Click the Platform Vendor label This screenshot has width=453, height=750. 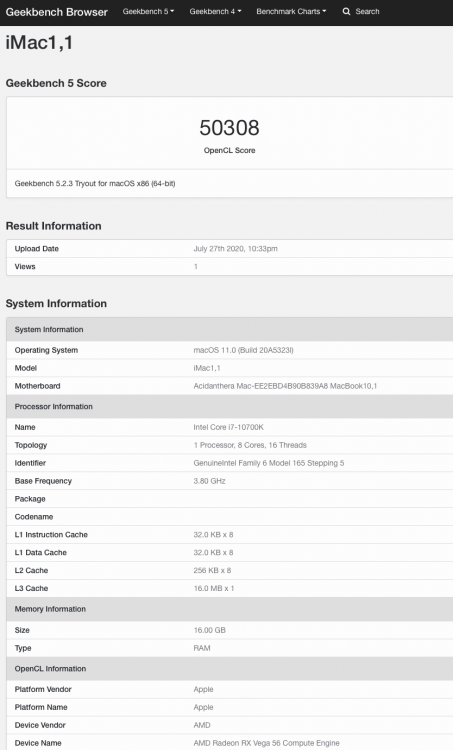[x=43, y=689]
